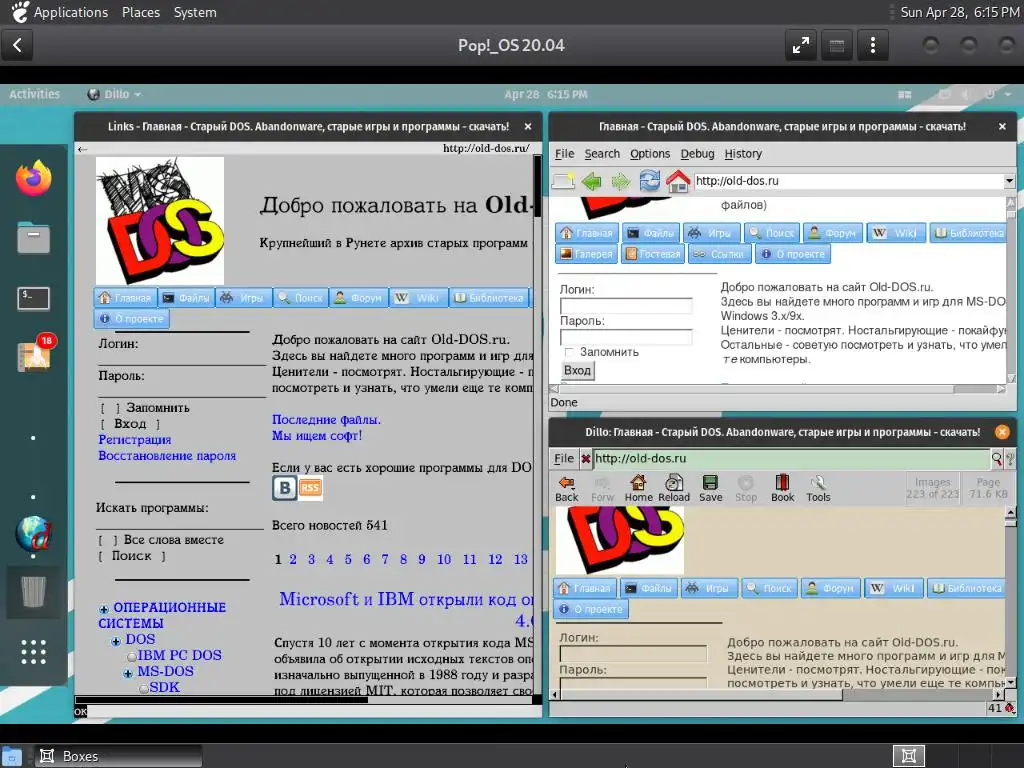Click vertical scrollbar in upper-right browser
Viewport: 1024px width, 768px height.
pos(1011,291)
